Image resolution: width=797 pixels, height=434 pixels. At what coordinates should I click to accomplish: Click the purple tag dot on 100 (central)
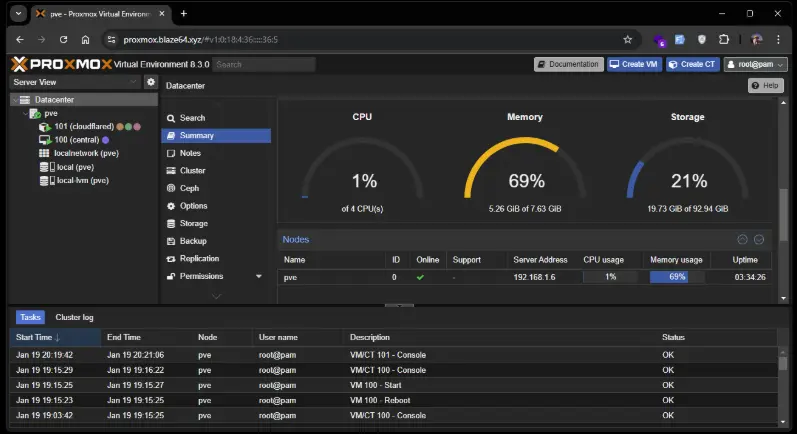(x=106, y=140)
